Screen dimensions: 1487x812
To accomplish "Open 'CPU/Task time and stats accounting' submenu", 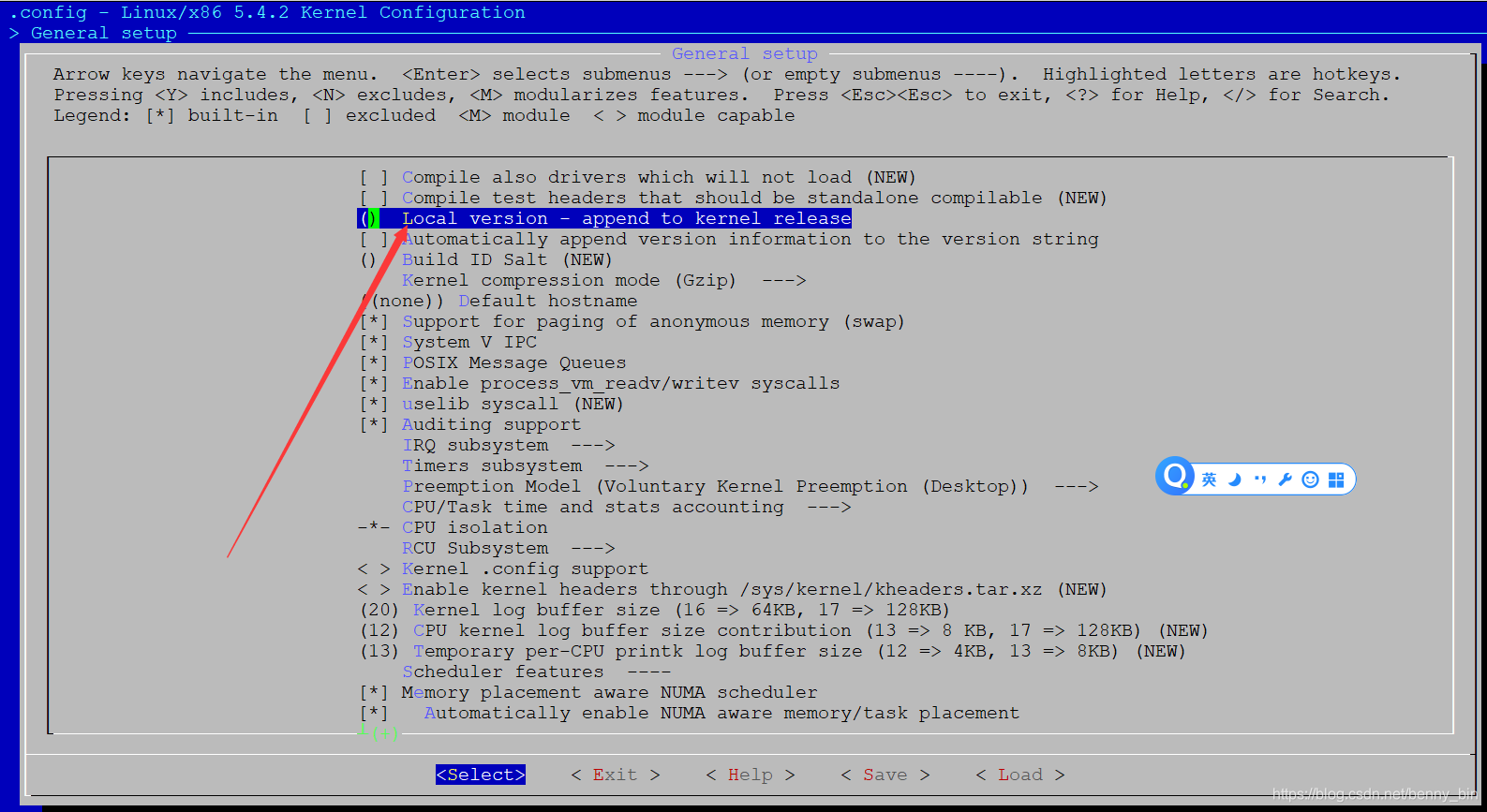I will click(627, 507).
